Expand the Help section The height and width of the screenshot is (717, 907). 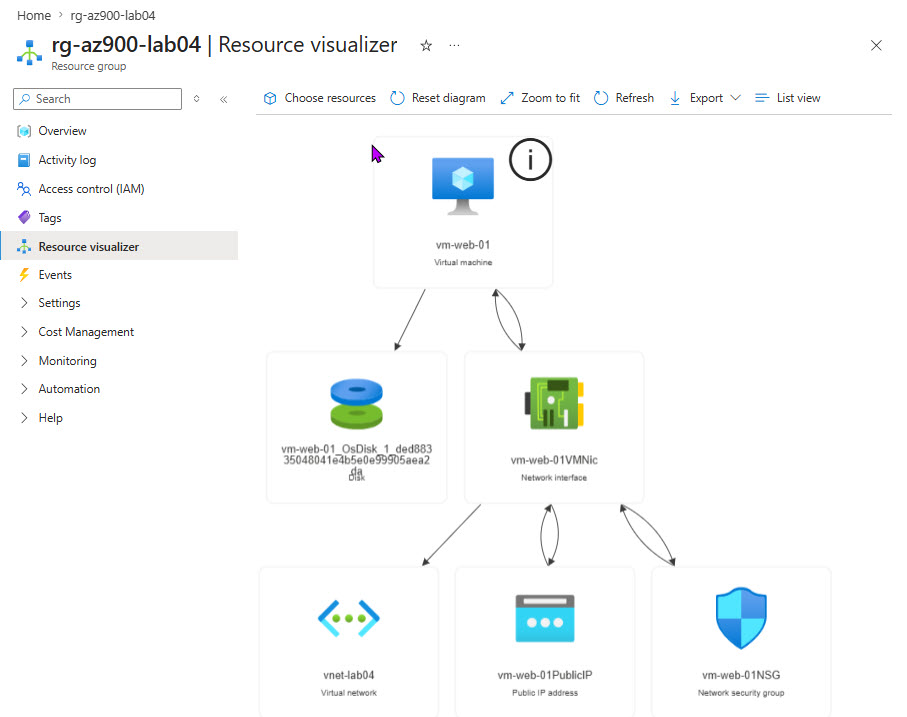click(x=24, y=418)
